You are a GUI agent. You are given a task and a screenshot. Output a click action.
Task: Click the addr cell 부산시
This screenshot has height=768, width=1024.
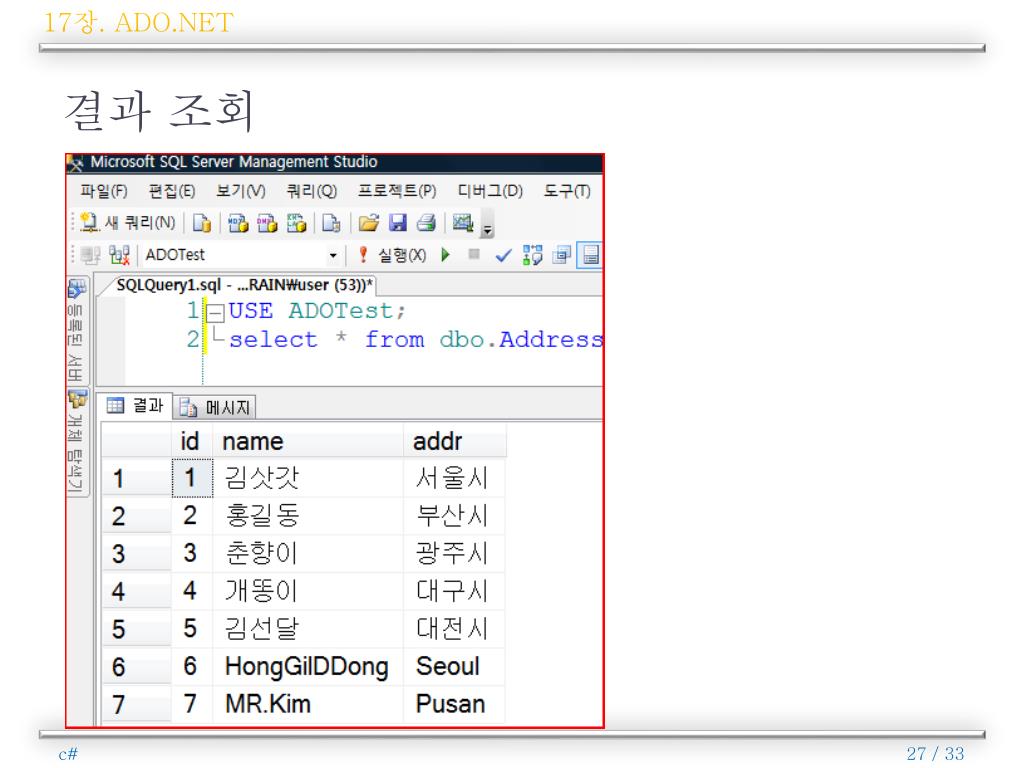[455, 517]
